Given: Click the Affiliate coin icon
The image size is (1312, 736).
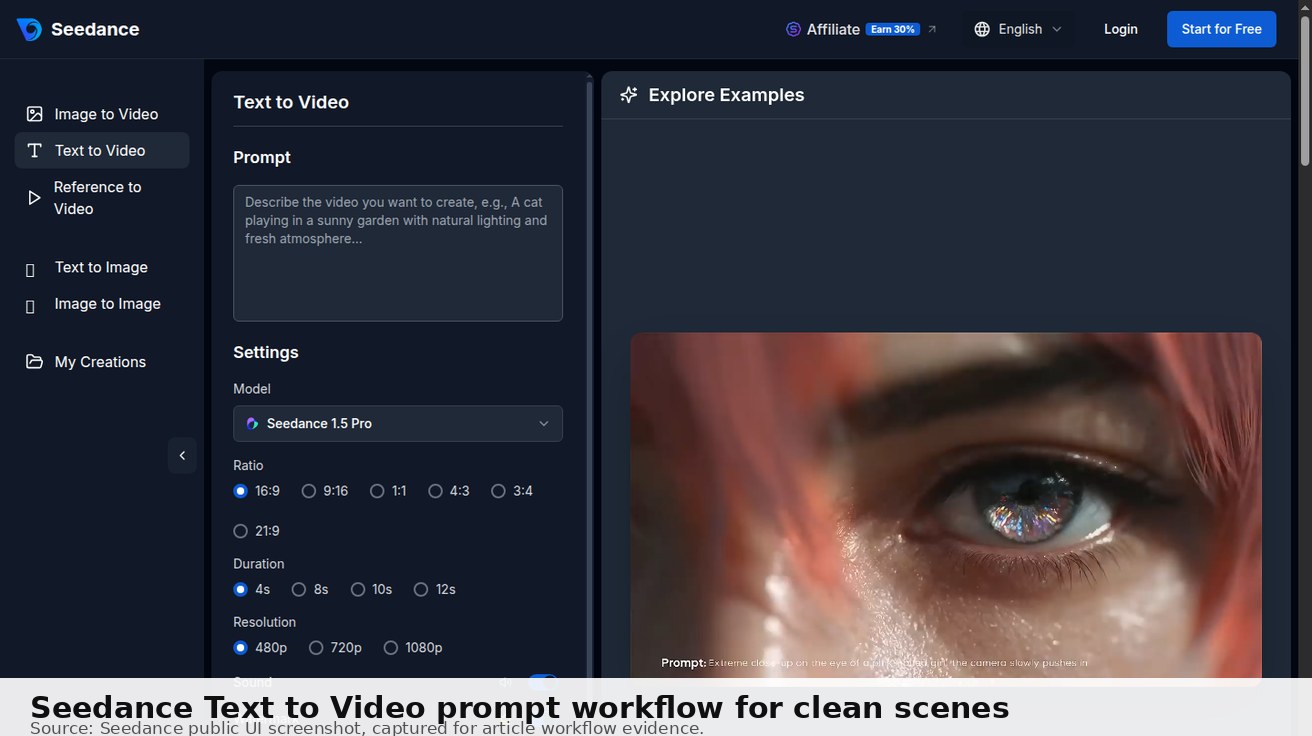Looking at the screenshot, I should (794, 29).
